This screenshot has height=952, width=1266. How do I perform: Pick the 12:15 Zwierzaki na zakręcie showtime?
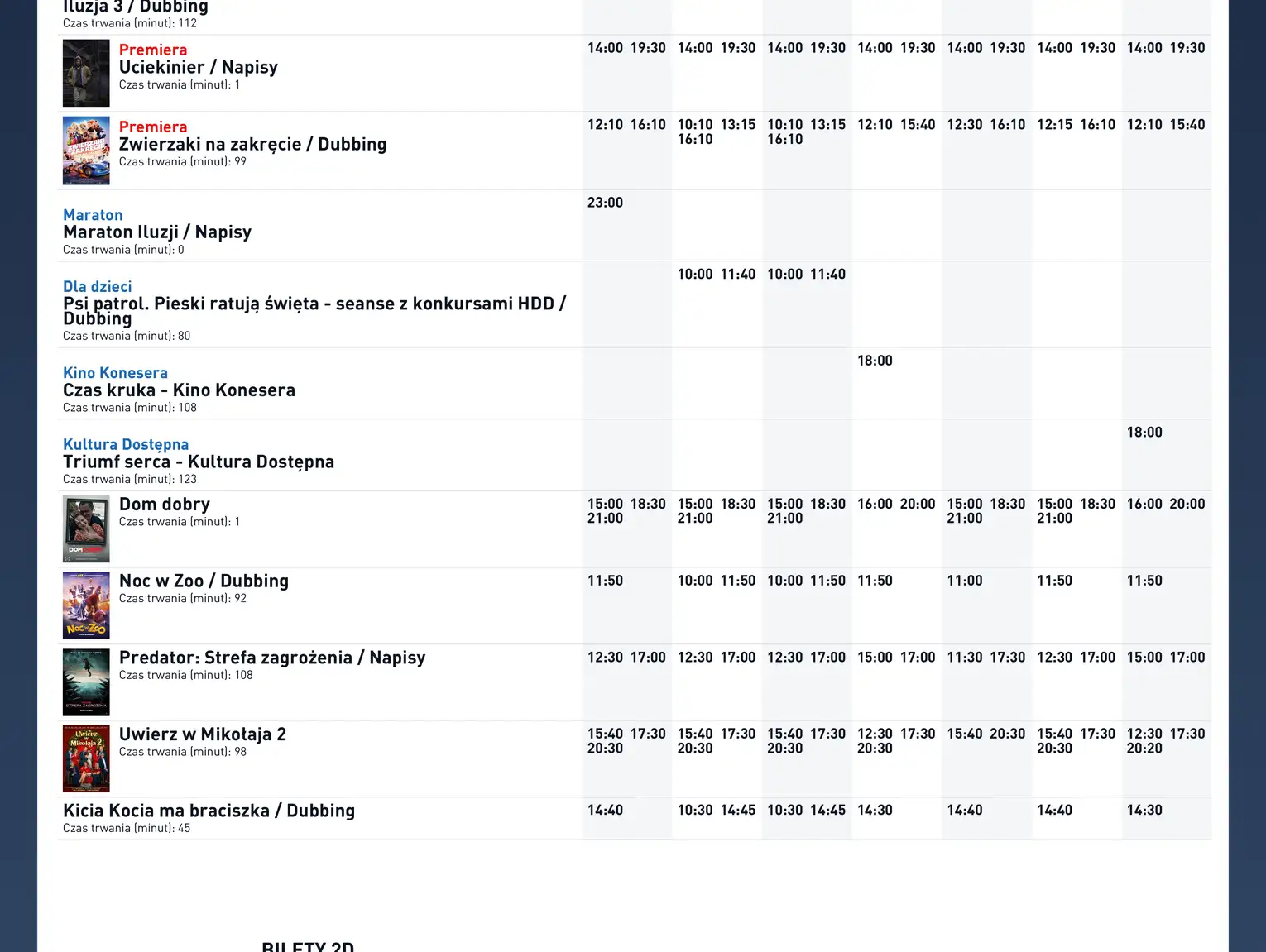(x=1054, y=125)
